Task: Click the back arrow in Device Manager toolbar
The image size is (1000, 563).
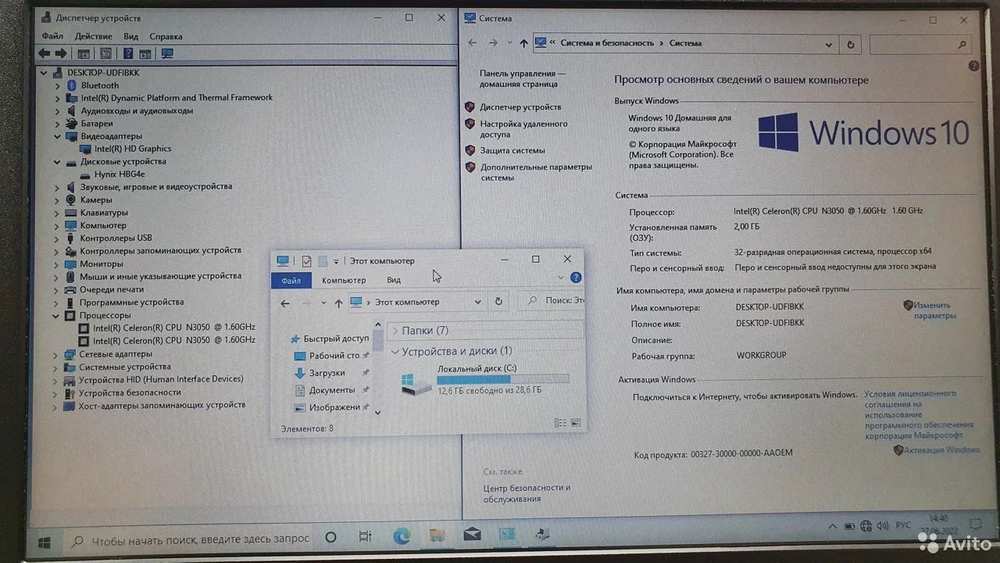Action: click(x=44, y=54)
